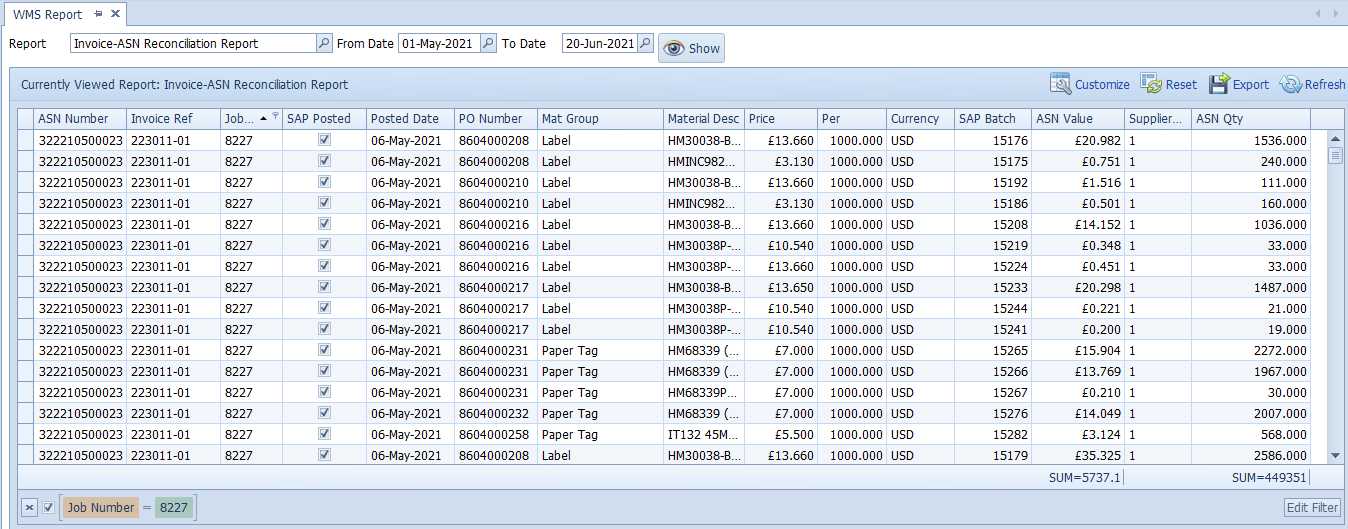The width and height of the screenshot is (1348, 529).
Task: Select the WMS Report tab label
Action: click(x=48, y=14)
